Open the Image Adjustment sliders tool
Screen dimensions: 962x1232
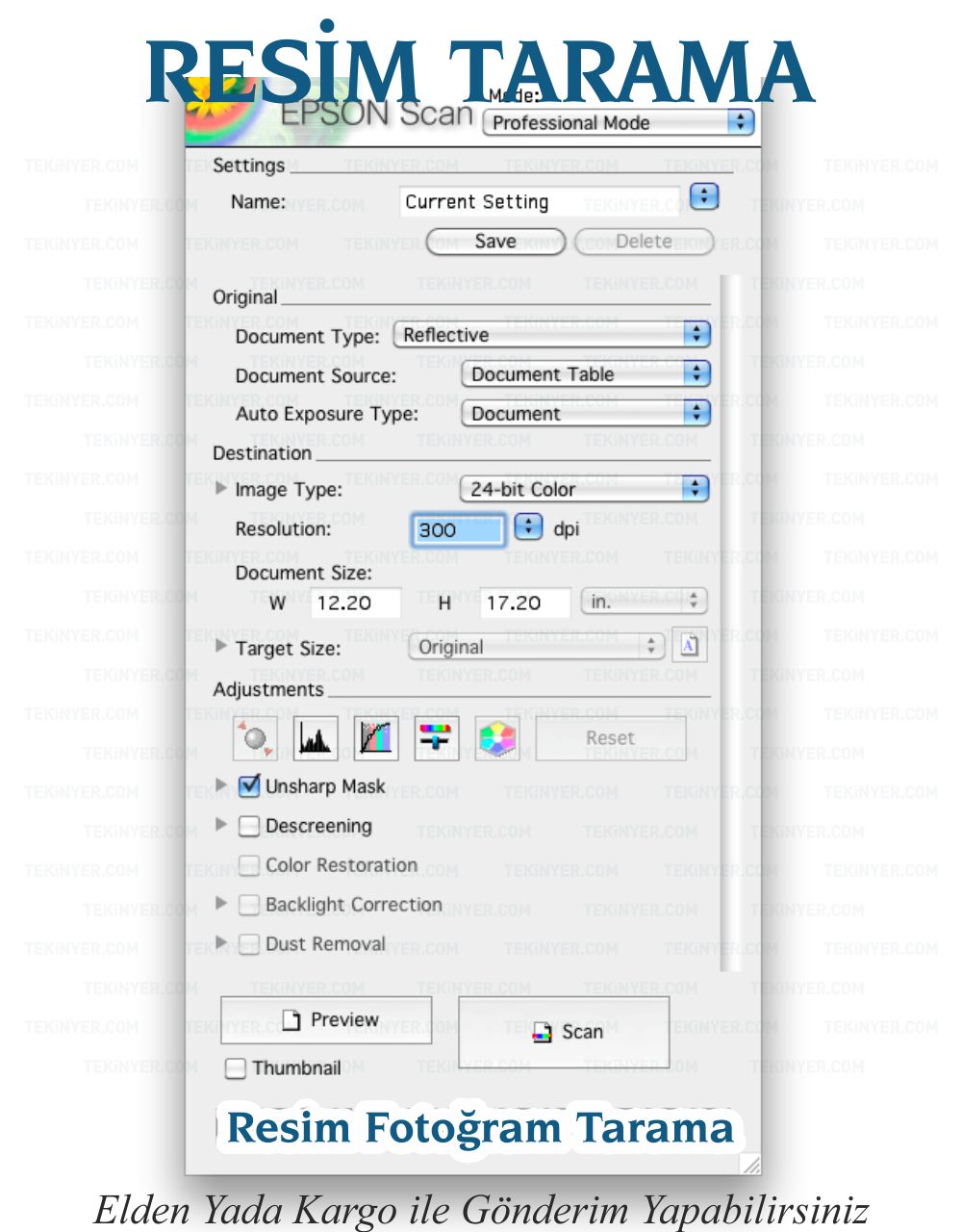[x=437, y=738]
